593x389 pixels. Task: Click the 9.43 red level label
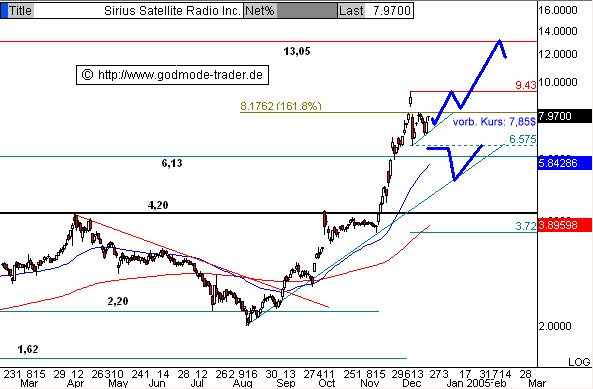click(526, 85)
